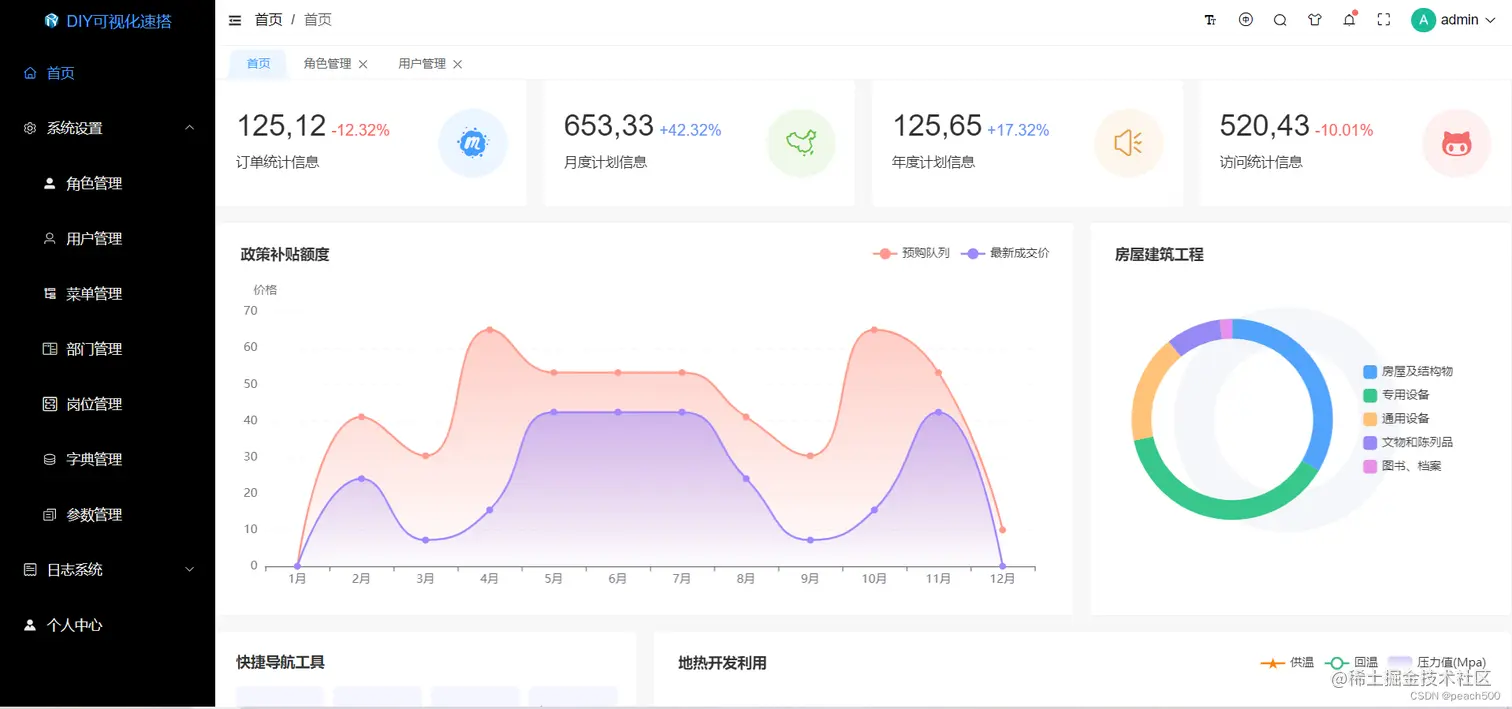Open 菜单管理 in sidebar
Screen dimensions: 1512x709
(107, 293)
